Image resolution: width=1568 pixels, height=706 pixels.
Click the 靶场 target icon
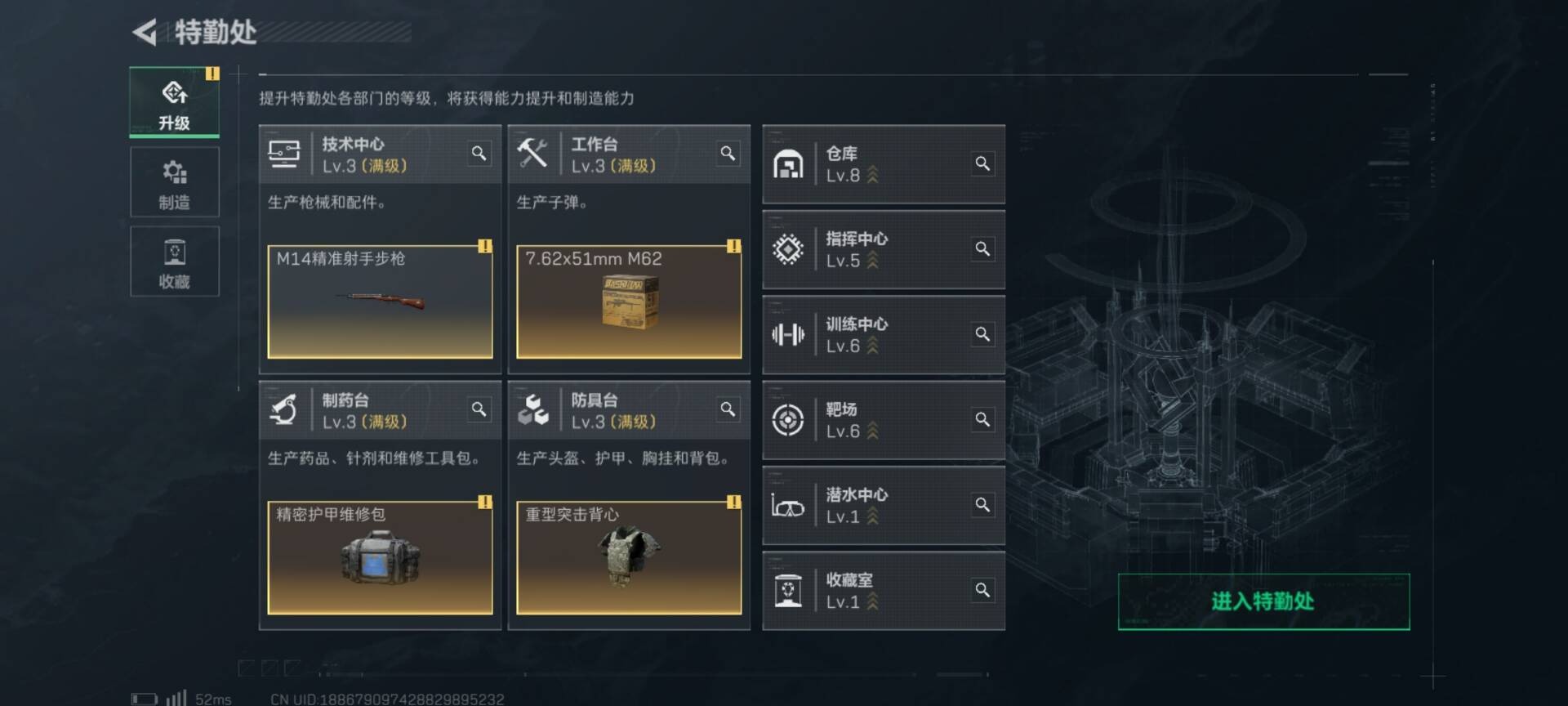pos(788,420)
